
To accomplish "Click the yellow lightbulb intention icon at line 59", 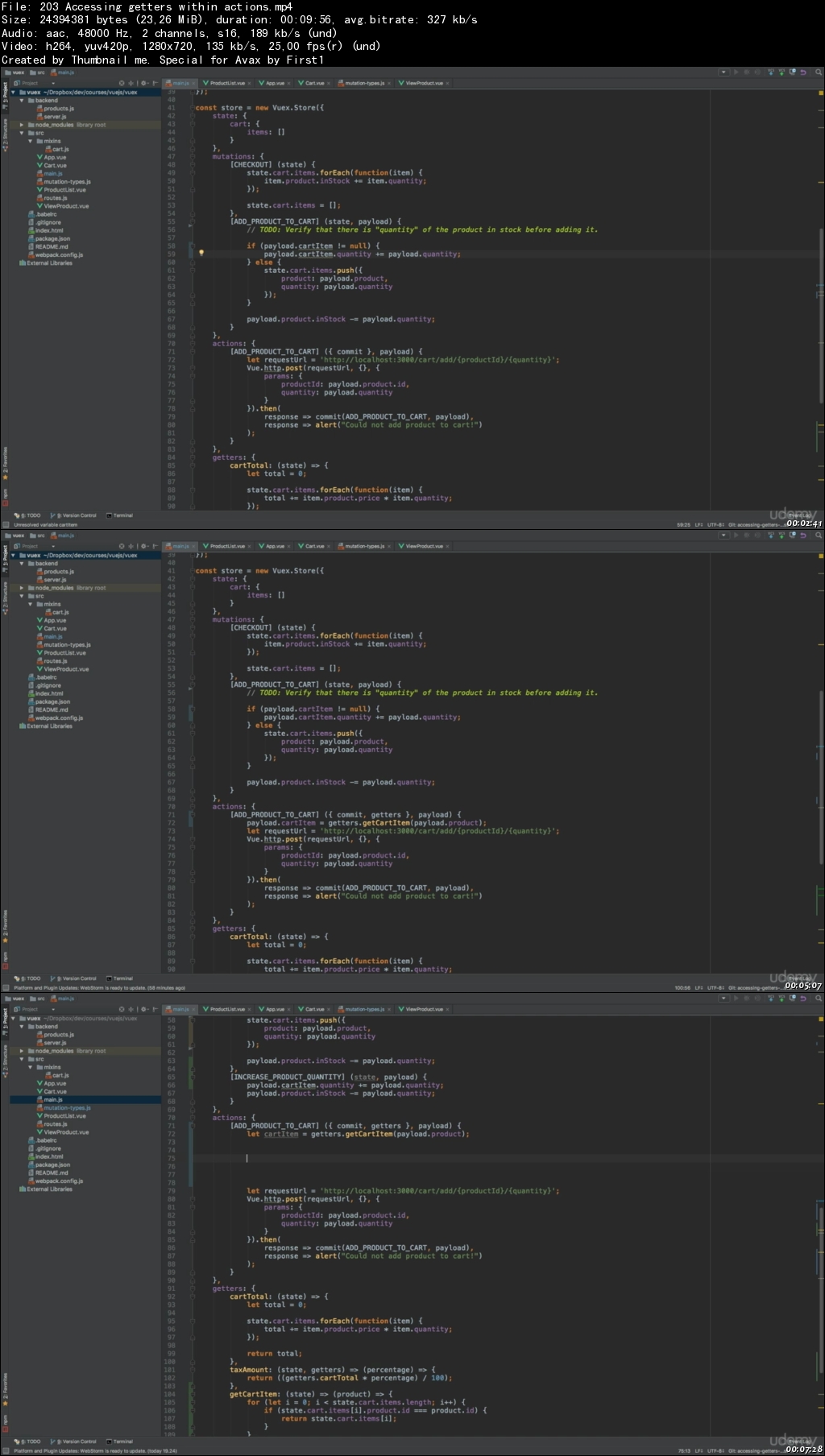I will (x=201, y=253).
